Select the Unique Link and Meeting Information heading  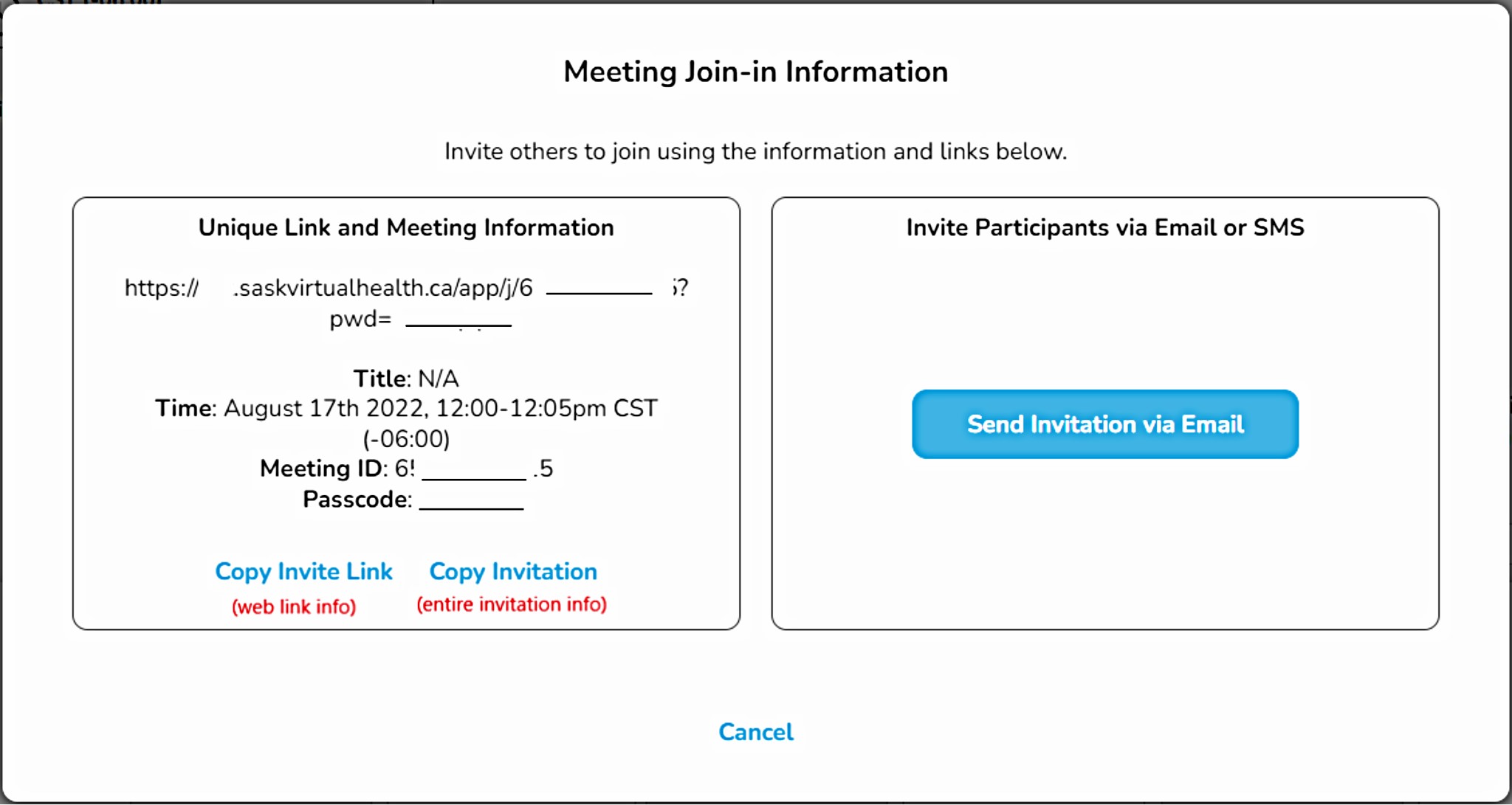click(x=406, y=227)
